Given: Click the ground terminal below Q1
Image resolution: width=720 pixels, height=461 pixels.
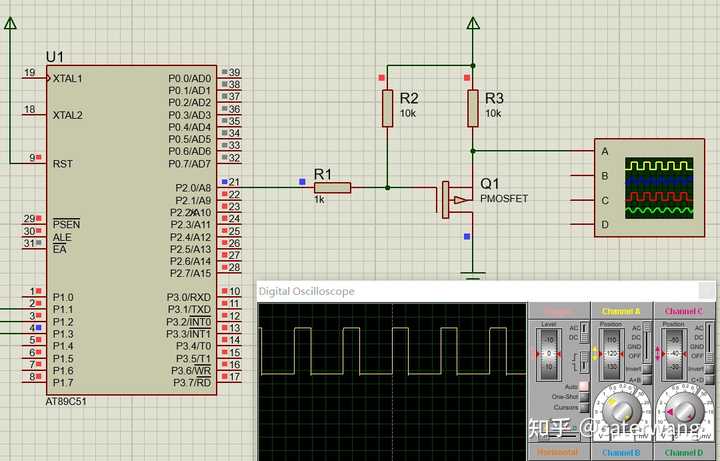Looking at the screenshot, I should tap(473, 275).
